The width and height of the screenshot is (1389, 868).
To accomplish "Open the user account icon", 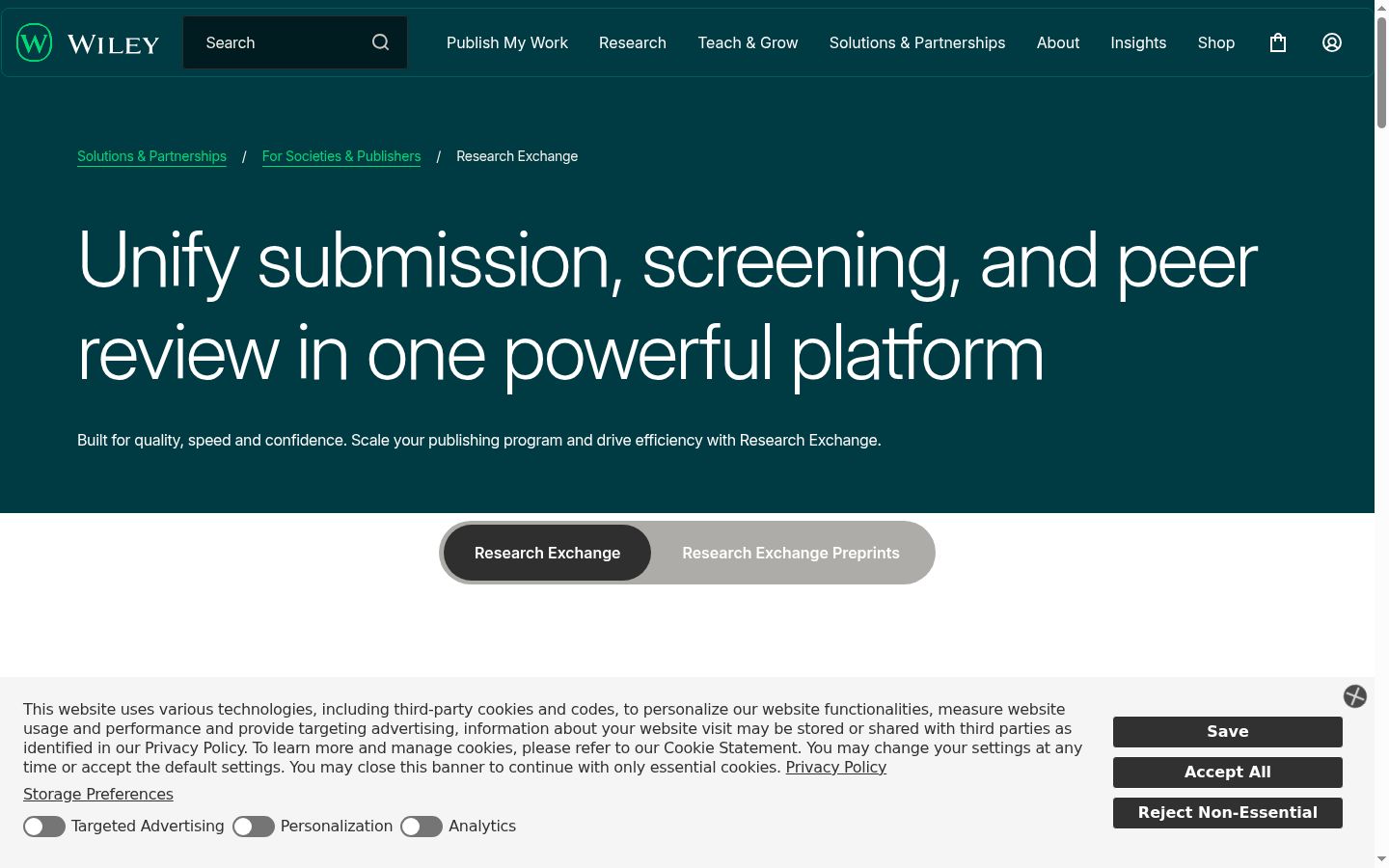I will pyautogui.click(x=1332, y=42).
